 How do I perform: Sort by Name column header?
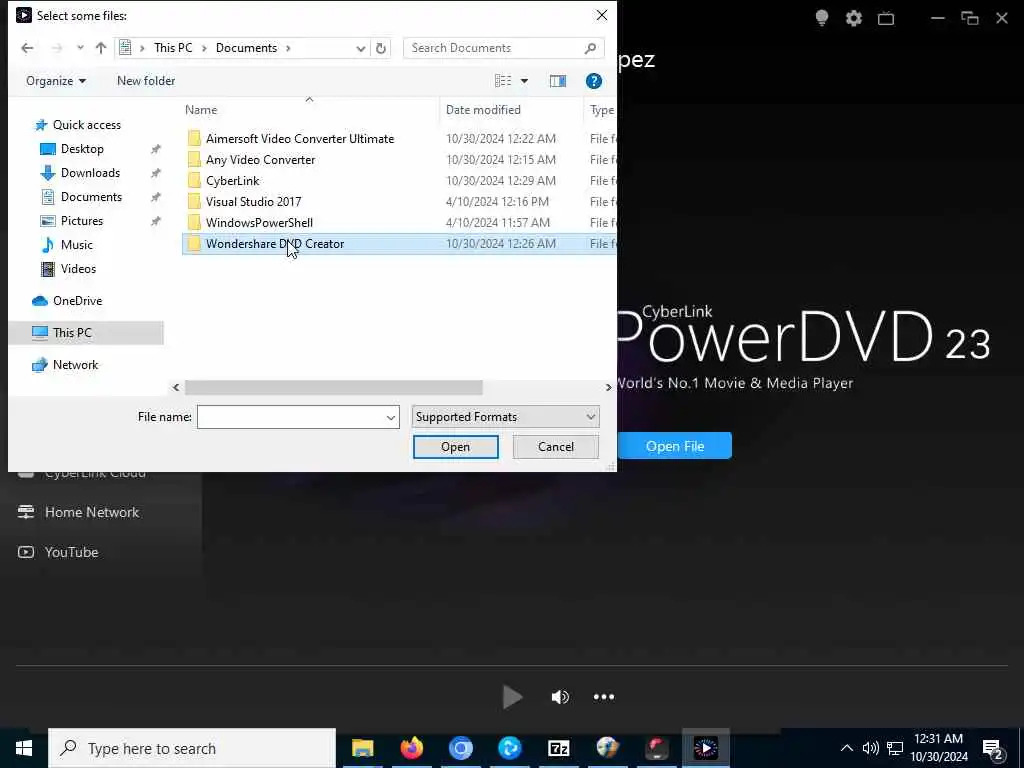coord(200,110)
